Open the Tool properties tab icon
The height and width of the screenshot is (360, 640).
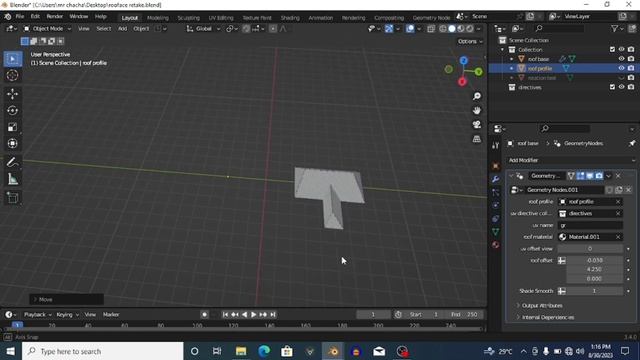click(x=496, y=146)
